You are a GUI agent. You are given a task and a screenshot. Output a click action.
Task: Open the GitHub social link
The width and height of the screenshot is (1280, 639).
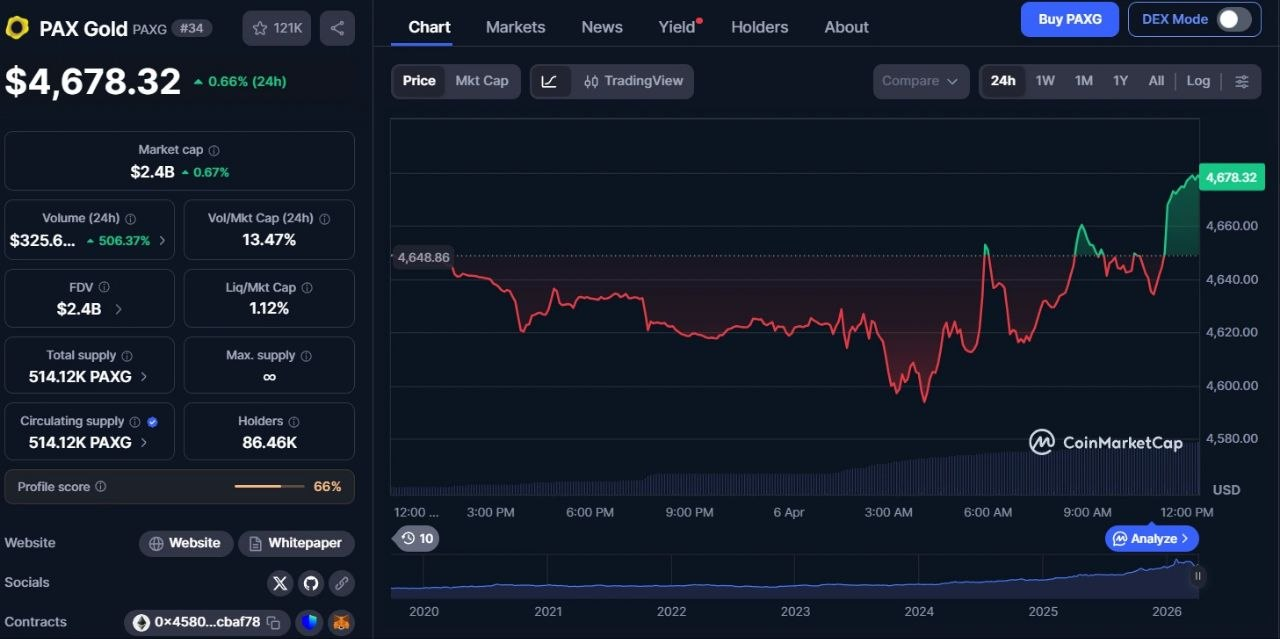311,583
